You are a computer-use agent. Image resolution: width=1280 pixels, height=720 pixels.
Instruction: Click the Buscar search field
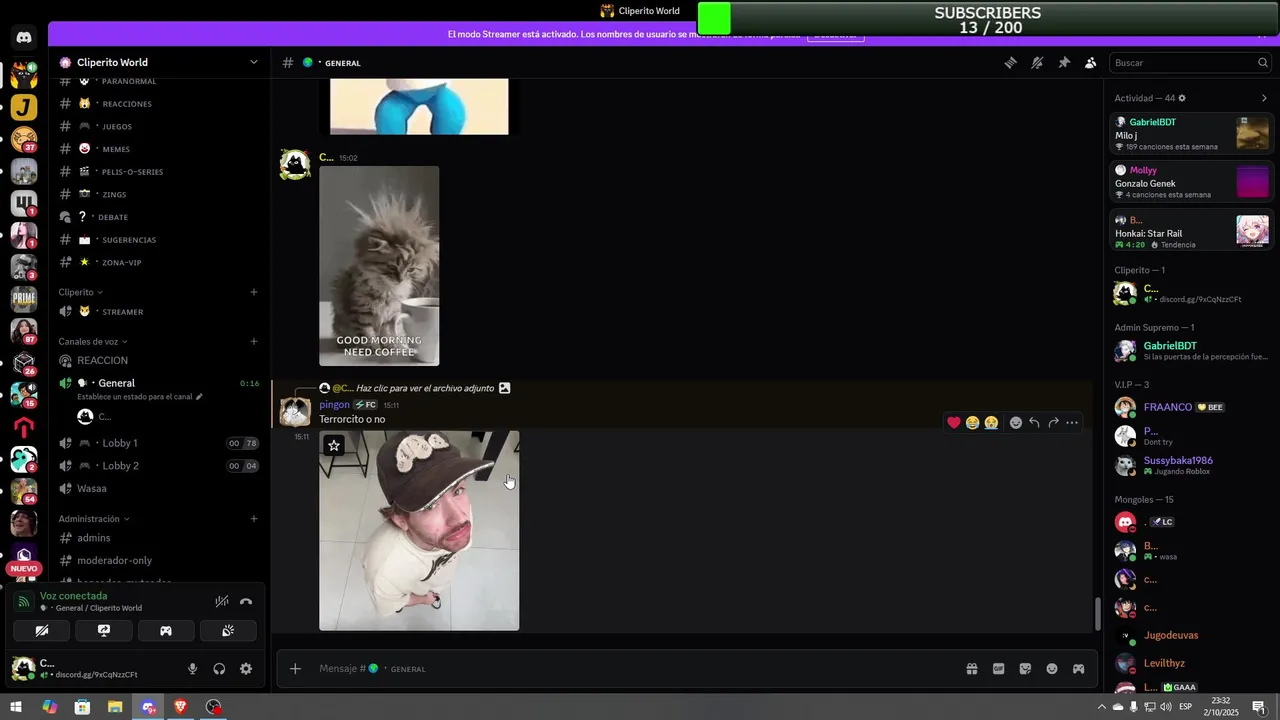[x=1190, y=62]
